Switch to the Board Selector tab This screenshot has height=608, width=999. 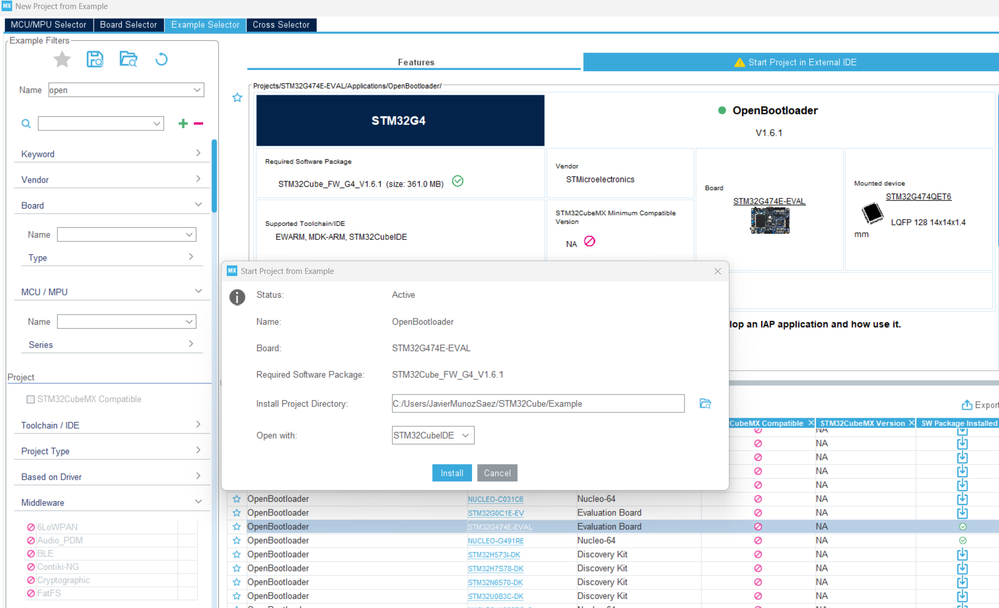(x=128, y=25)
